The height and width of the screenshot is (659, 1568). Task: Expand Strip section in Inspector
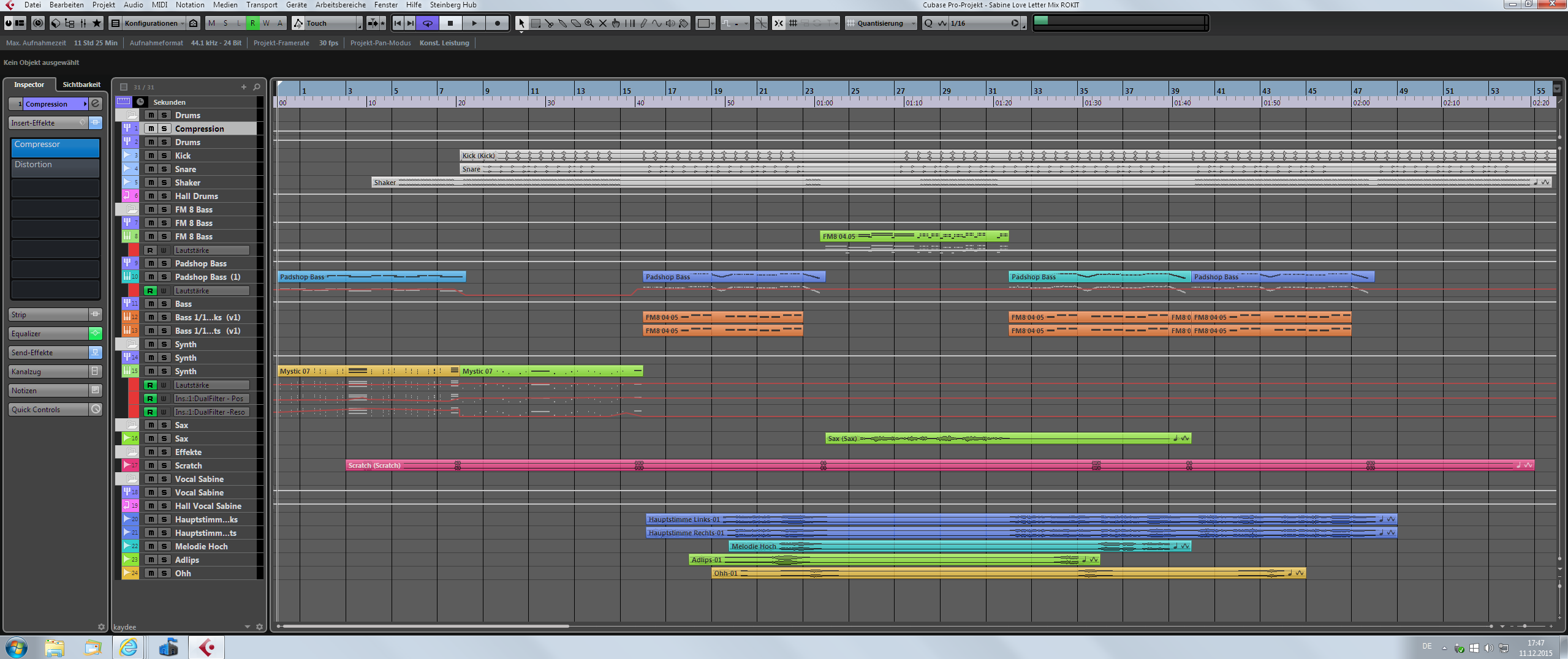pos(49,314)
